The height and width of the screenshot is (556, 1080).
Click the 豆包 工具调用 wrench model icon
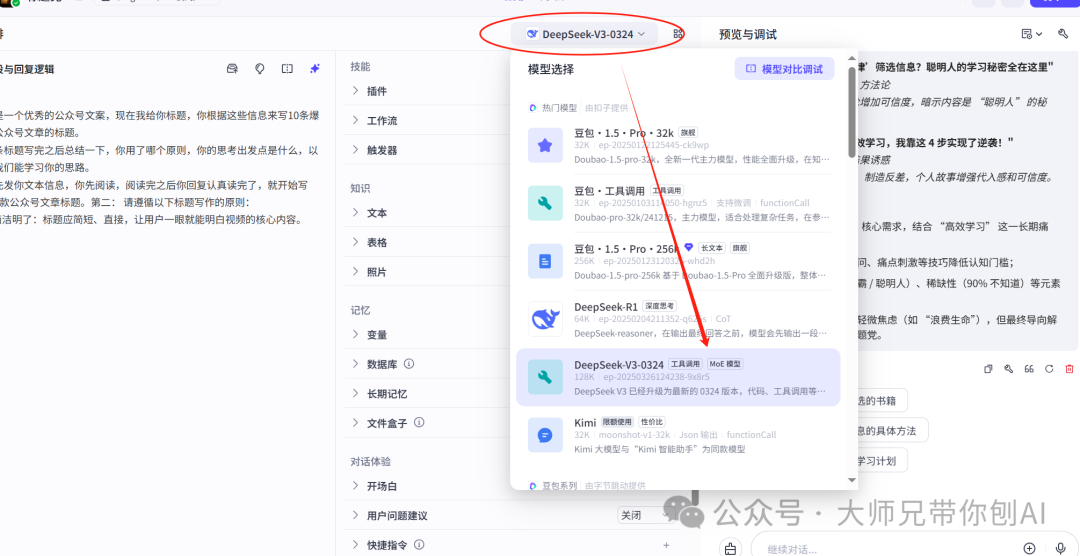545,203
